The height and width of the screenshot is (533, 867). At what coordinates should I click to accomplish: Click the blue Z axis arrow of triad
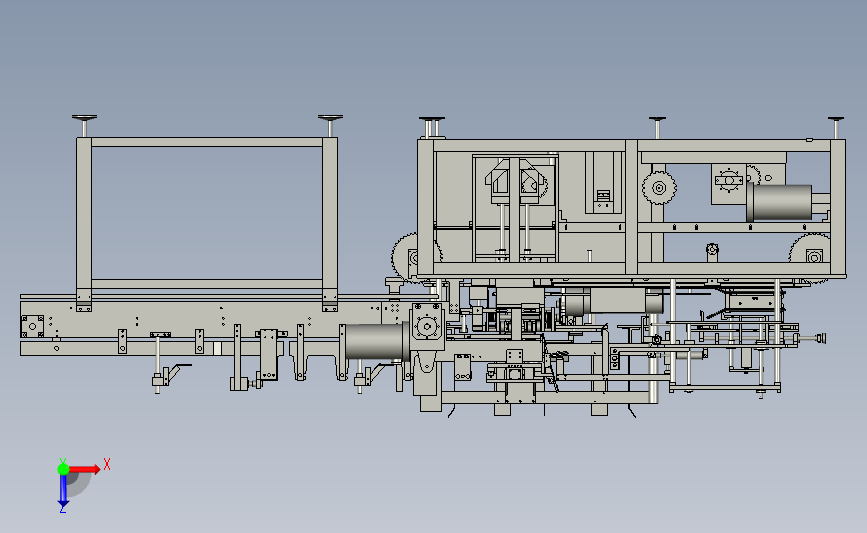coord(63,491)
